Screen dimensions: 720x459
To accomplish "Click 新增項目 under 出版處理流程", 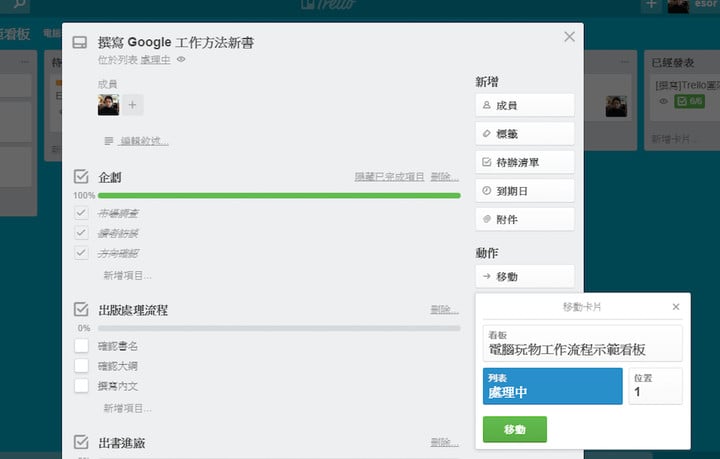I will pos(127,408).
